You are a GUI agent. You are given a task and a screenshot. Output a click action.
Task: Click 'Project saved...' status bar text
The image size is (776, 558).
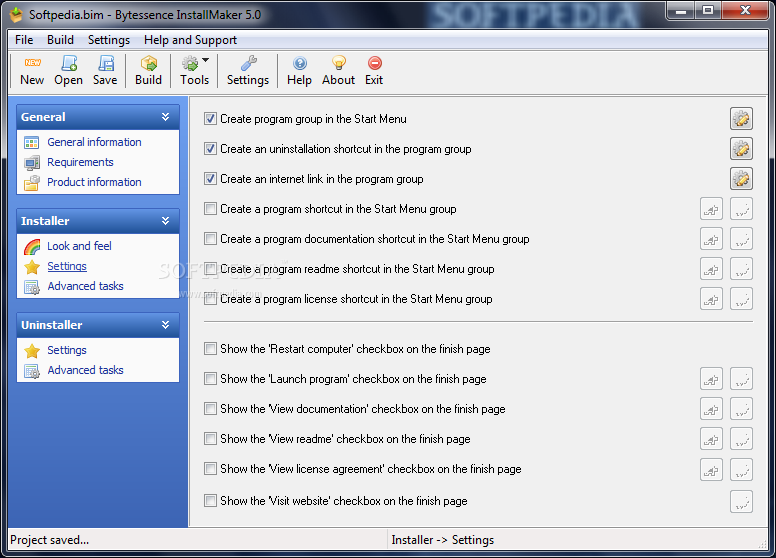click(x=49, y=540)
